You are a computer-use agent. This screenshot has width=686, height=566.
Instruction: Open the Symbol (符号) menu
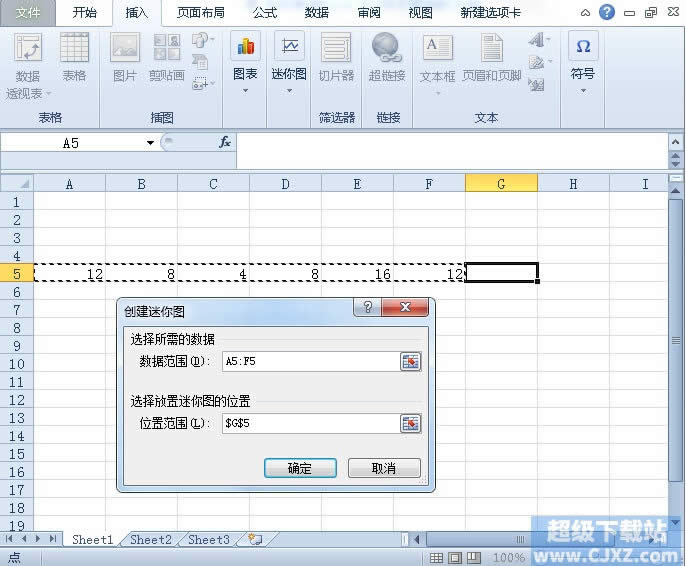[583, 62]
